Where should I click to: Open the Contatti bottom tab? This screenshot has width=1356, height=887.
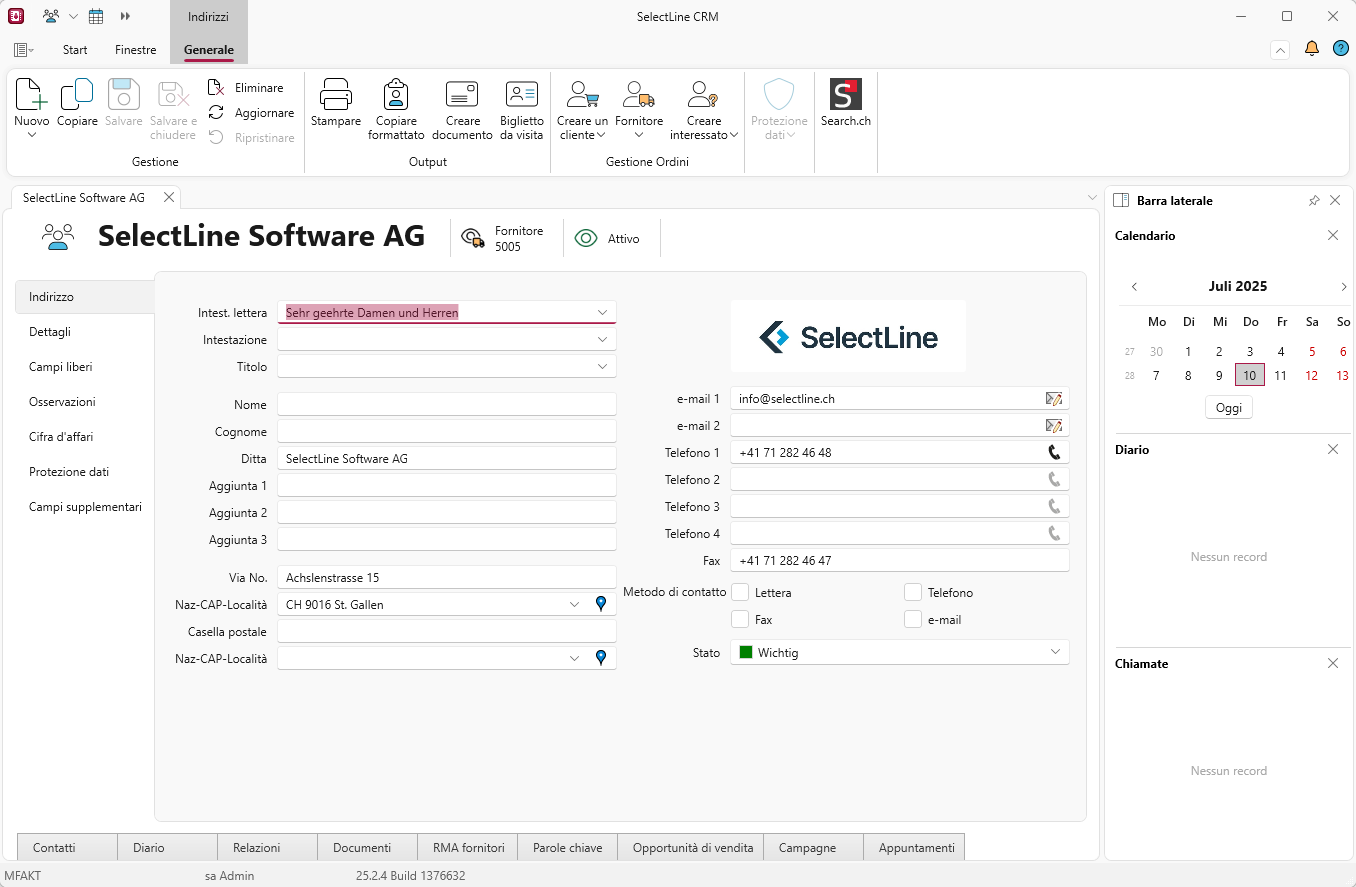67,847
